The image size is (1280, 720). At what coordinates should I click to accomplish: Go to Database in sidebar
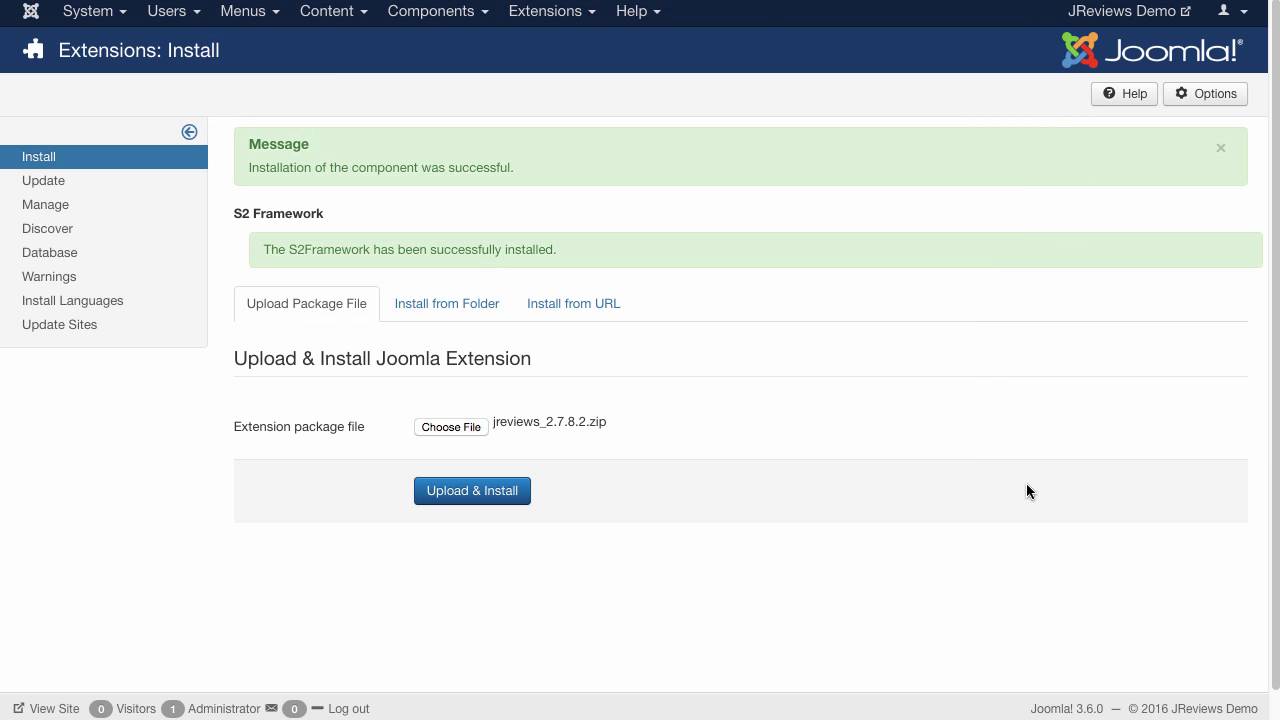(49, 253)
